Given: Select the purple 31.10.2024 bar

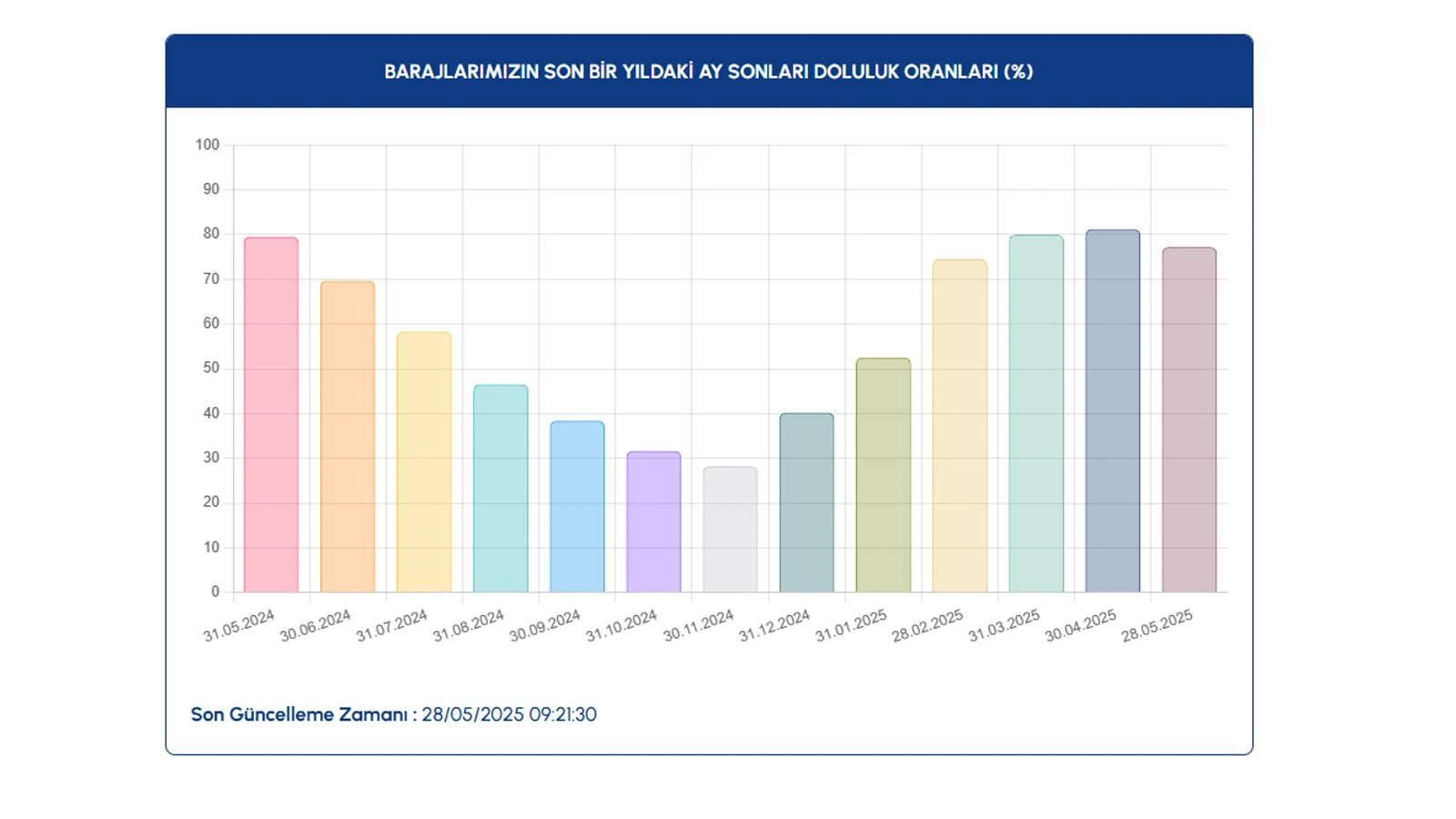Looking at the screenshot, I should point(653,522).
